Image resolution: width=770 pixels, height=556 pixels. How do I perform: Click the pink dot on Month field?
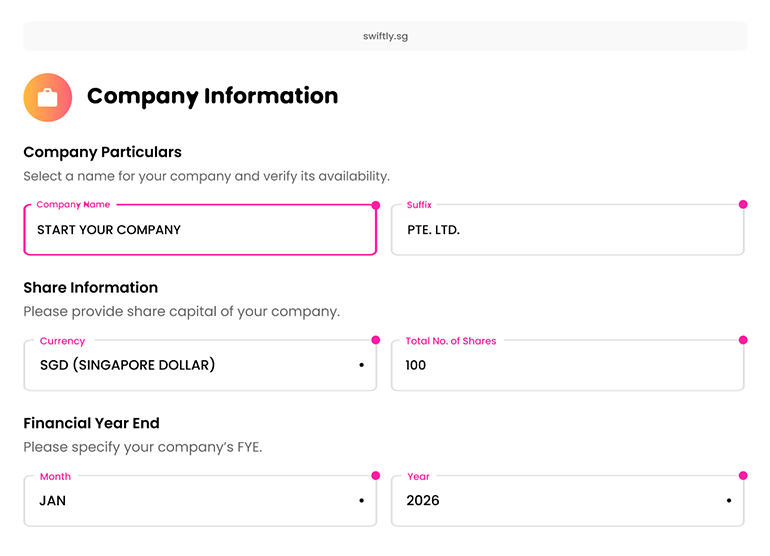pos(376,475)
